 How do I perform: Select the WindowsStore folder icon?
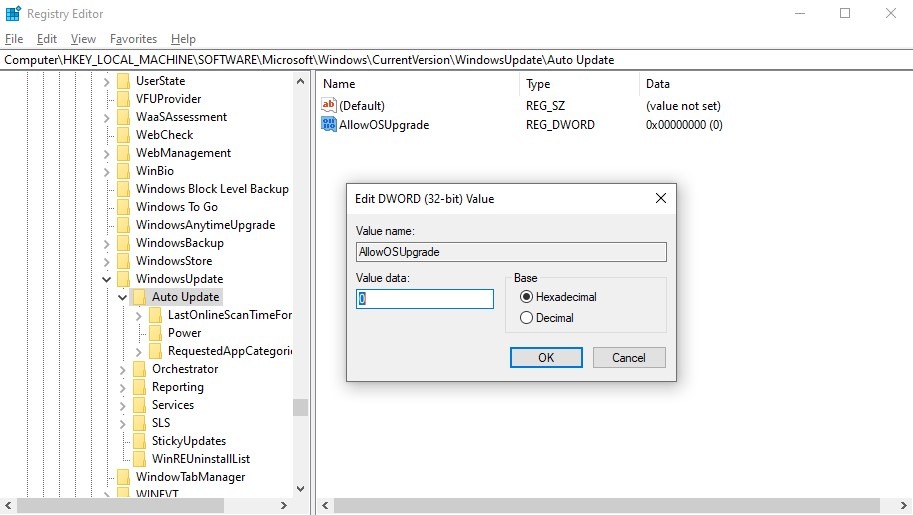point(123,261)
